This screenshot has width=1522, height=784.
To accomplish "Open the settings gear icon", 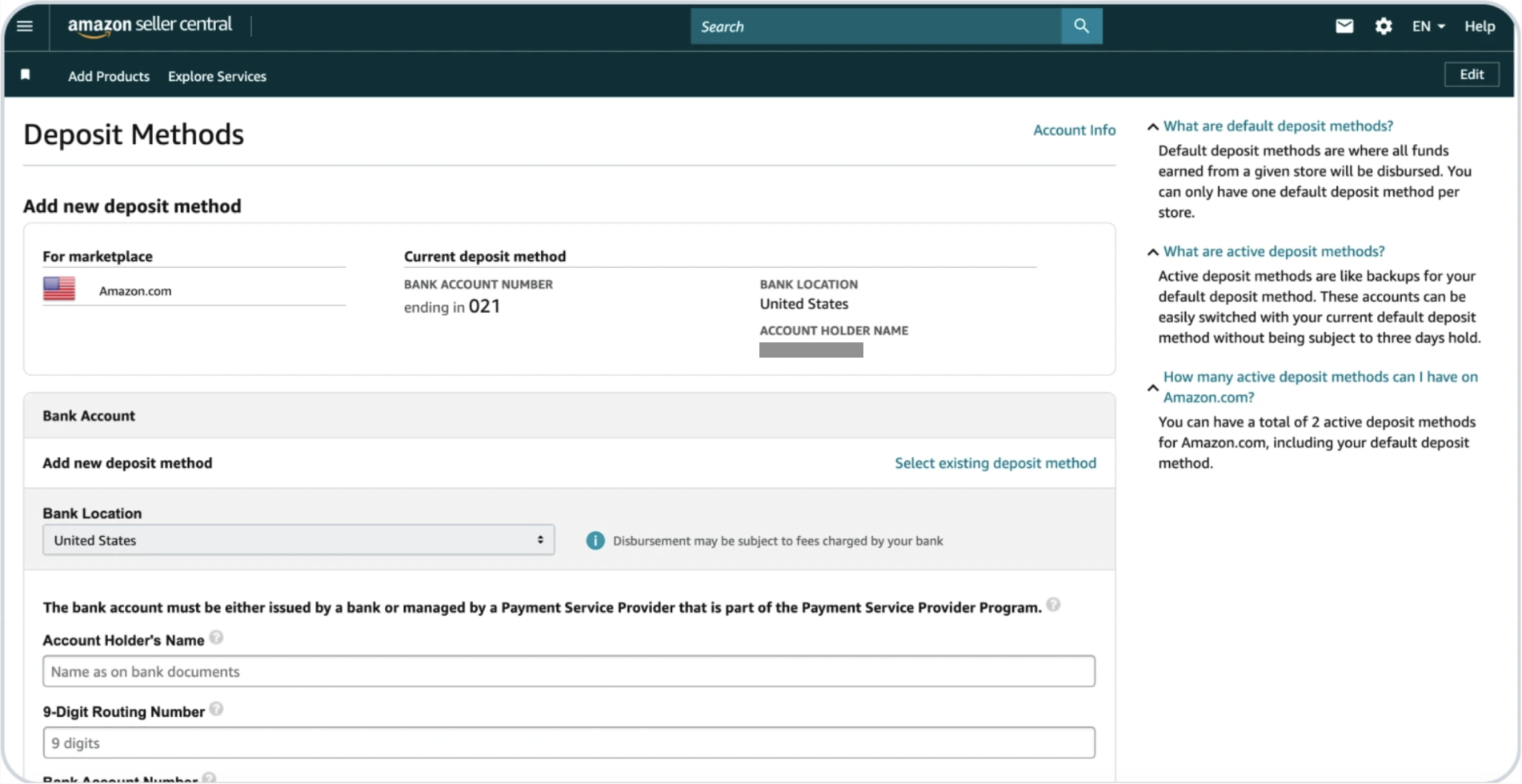I will pyautogui.click(x=1384, y=26).
